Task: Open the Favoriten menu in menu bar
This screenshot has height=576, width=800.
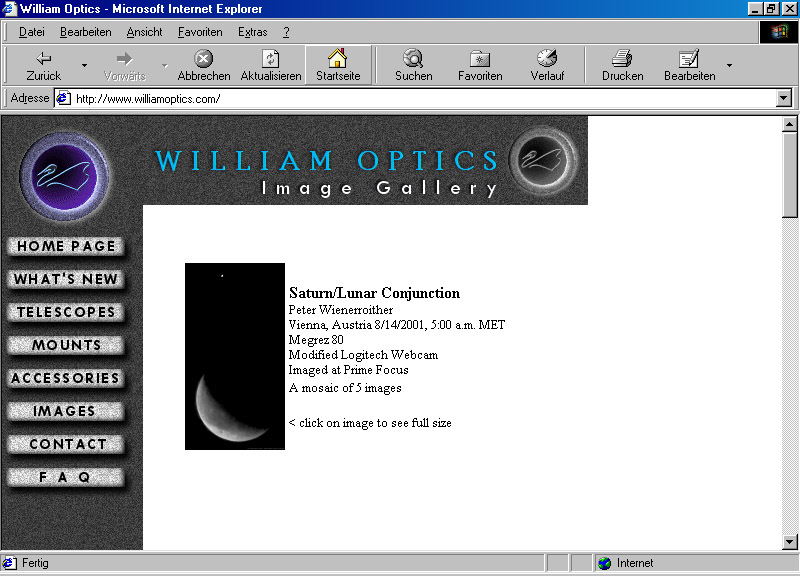Action: [x=200, y=32]
